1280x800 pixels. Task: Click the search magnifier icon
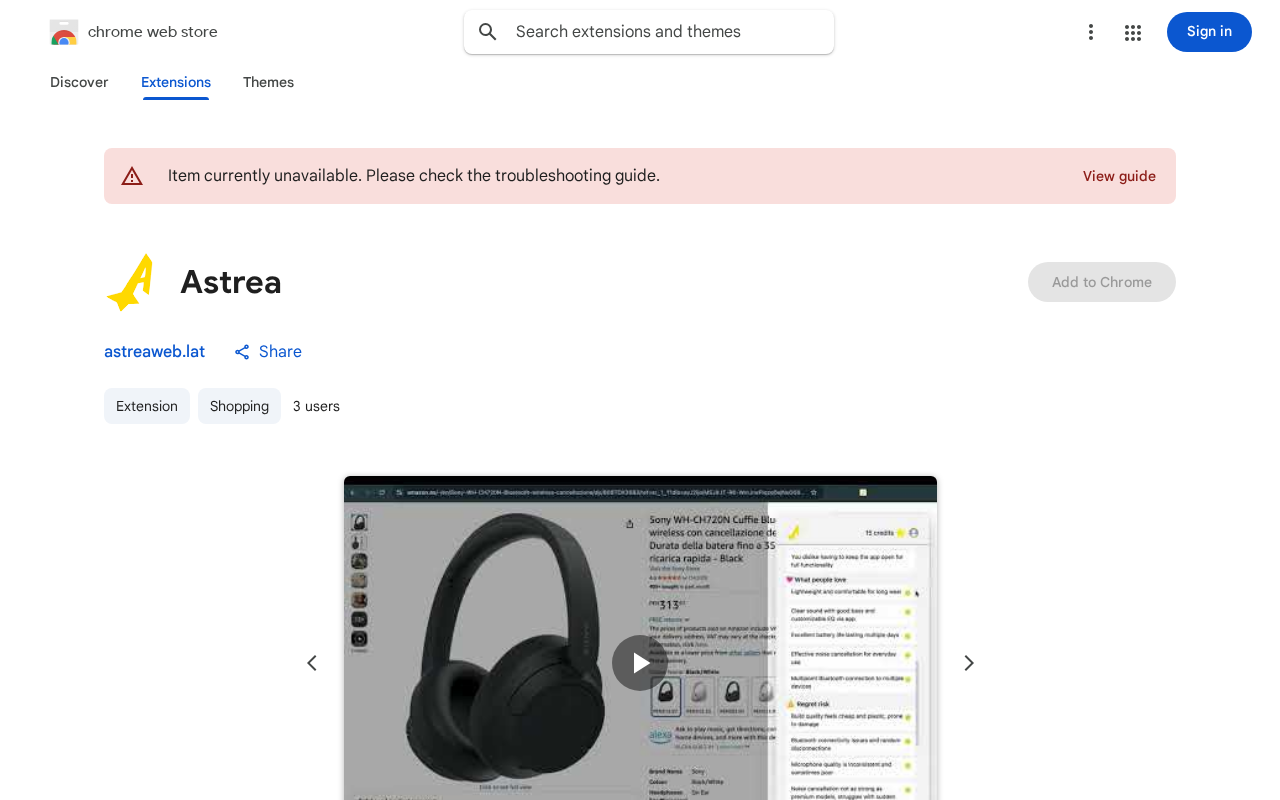(x=488, y=32)
